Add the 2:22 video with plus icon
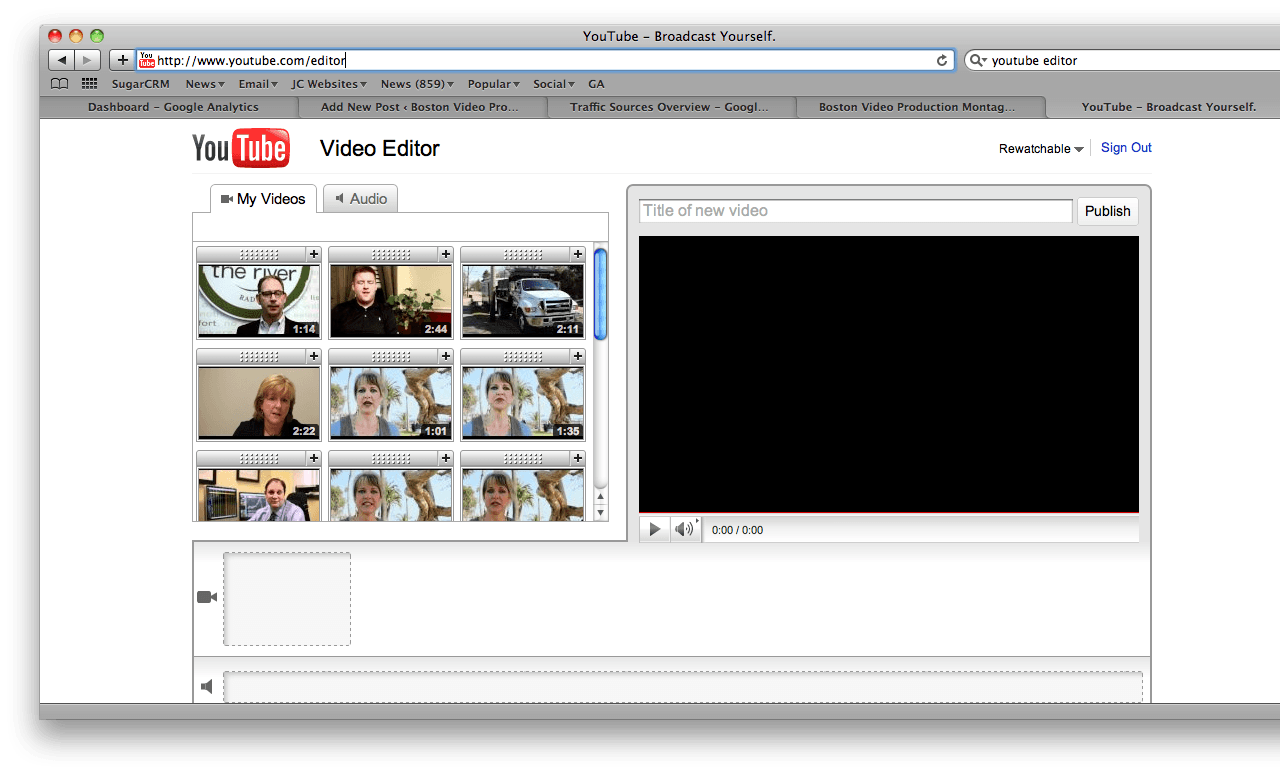Image resolution: width=1280 pixels, height=774 pixels. tap(313, 356)
